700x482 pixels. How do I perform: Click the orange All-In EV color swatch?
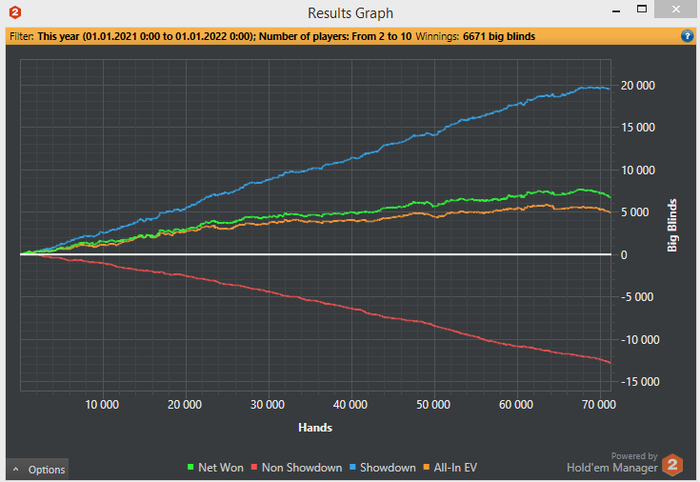[426, 467]
